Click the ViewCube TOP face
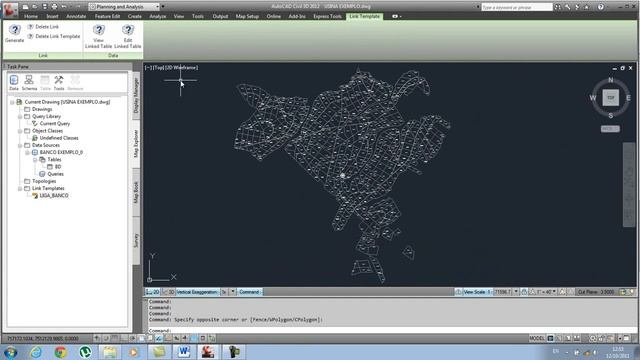The height and width of the screenshot is (360, 640). [611, 98]
